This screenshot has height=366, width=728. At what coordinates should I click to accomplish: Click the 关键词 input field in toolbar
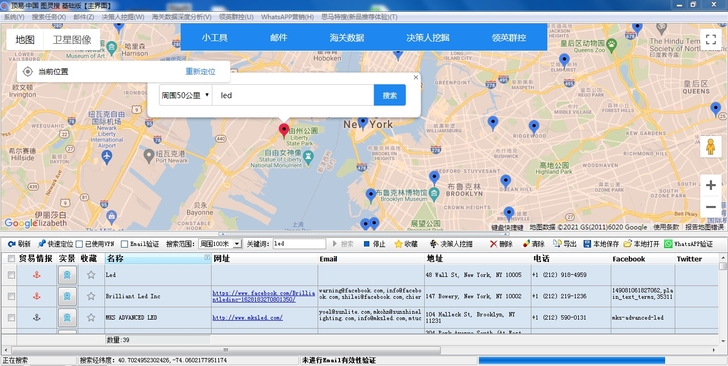(299, 244)
